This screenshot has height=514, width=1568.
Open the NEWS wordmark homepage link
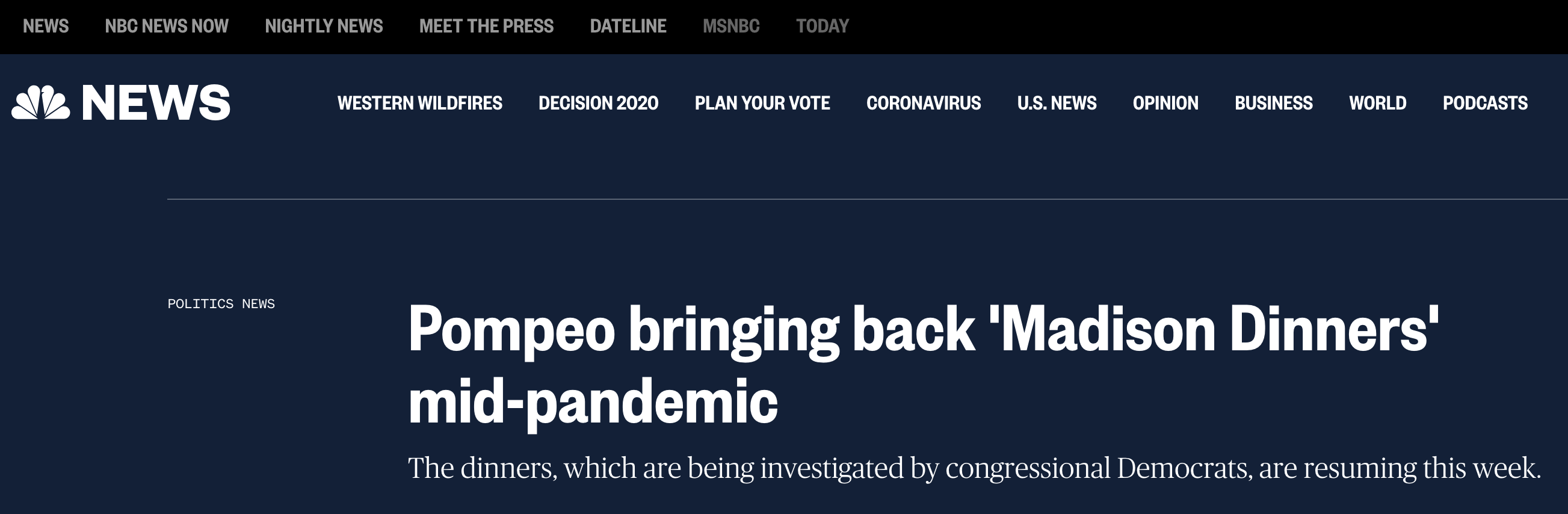[156, 102]
